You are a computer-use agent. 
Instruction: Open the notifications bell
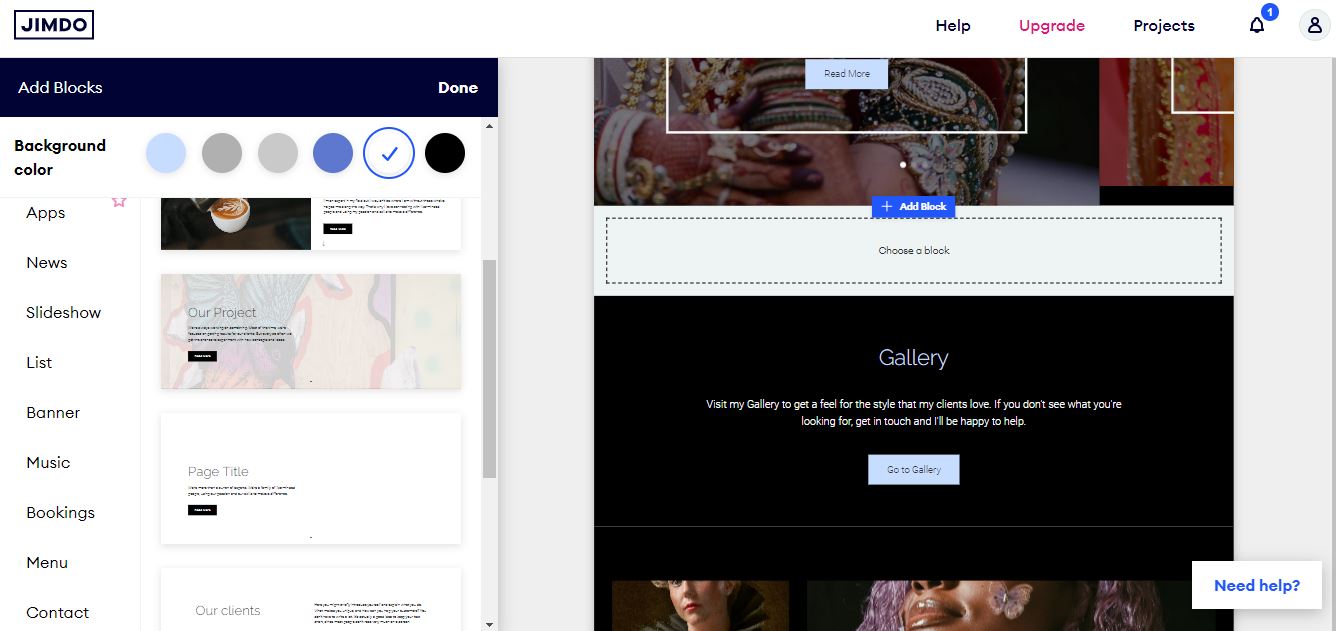pos(1257,25)
